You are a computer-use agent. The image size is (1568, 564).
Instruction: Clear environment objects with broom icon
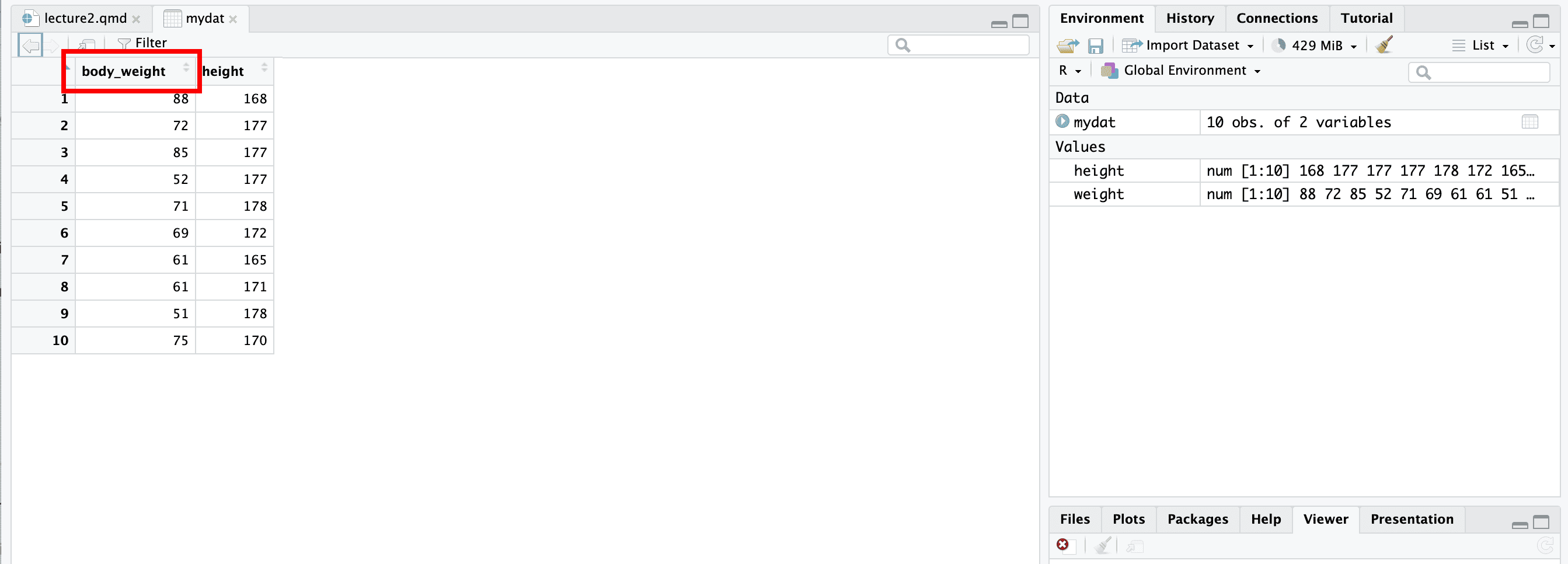(1384, 45)
